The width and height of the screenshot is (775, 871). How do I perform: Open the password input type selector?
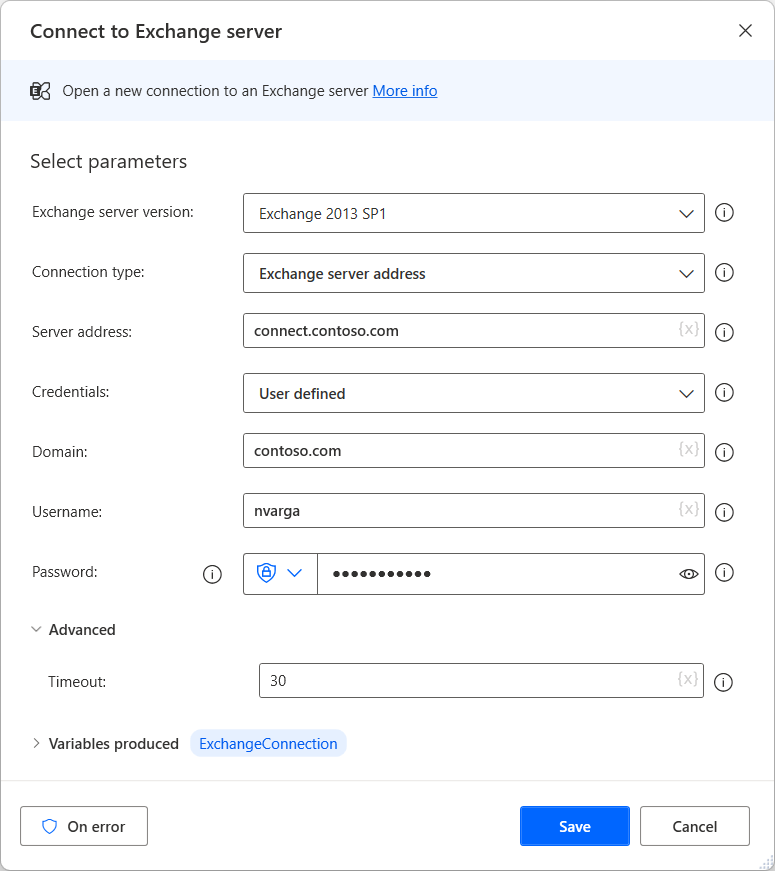280,574
